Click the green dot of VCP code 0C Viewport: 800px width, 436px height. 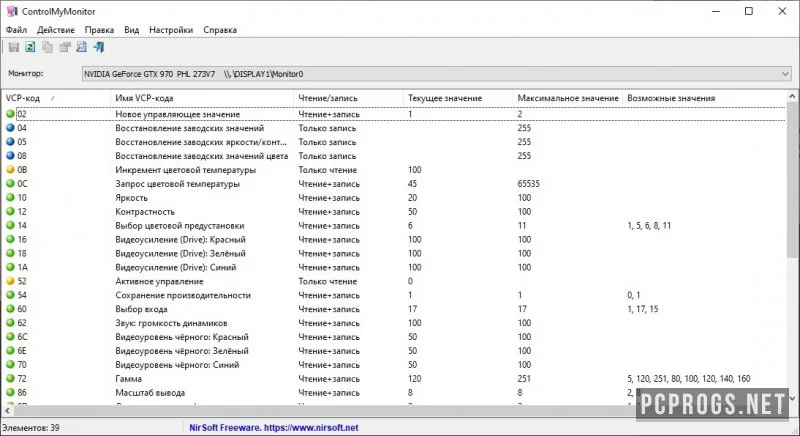10,184
